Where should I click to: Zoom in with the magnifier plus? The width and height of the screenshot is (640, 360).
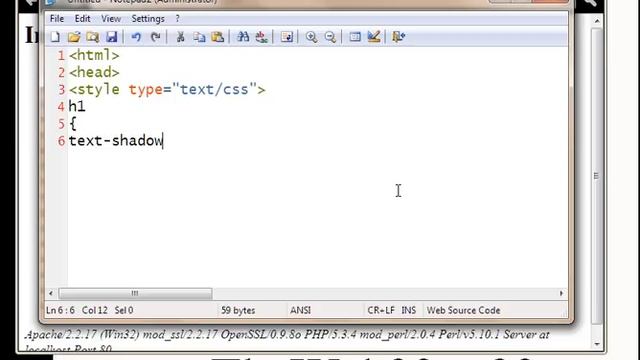coord(311,37)
